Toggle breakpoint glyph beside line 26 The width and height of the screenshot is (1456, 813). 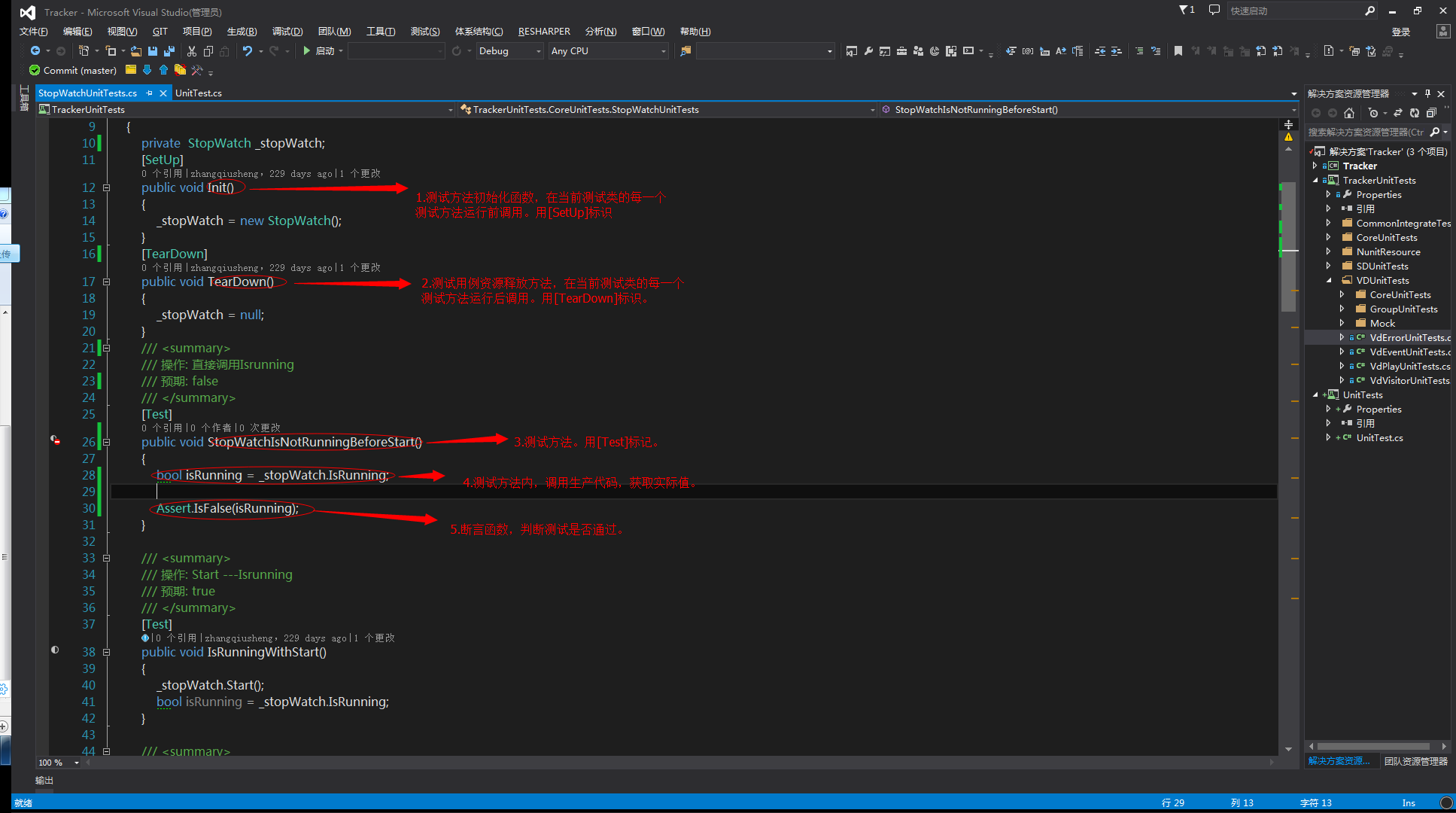pyautogui.click(x=55, y=440)
